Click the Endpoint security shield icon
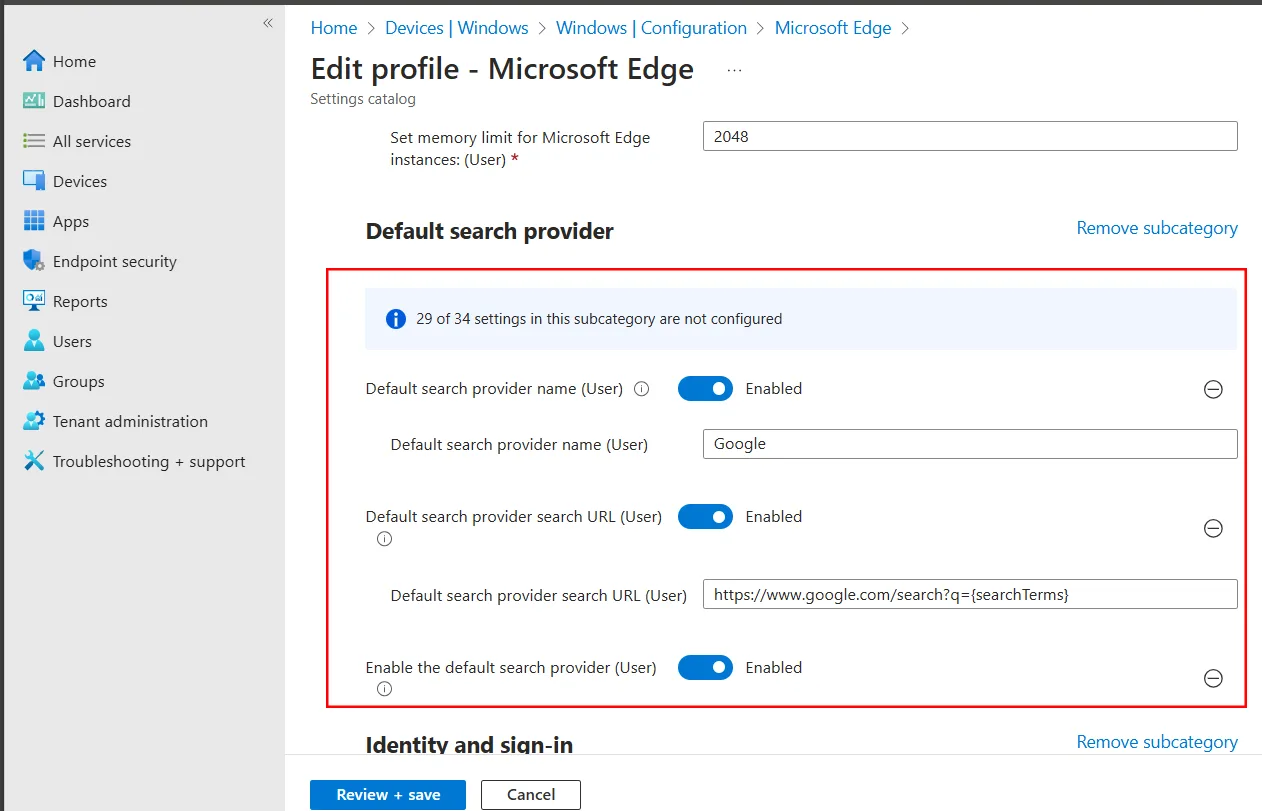This screenshot has height=811, width=1262. point(34,261)
